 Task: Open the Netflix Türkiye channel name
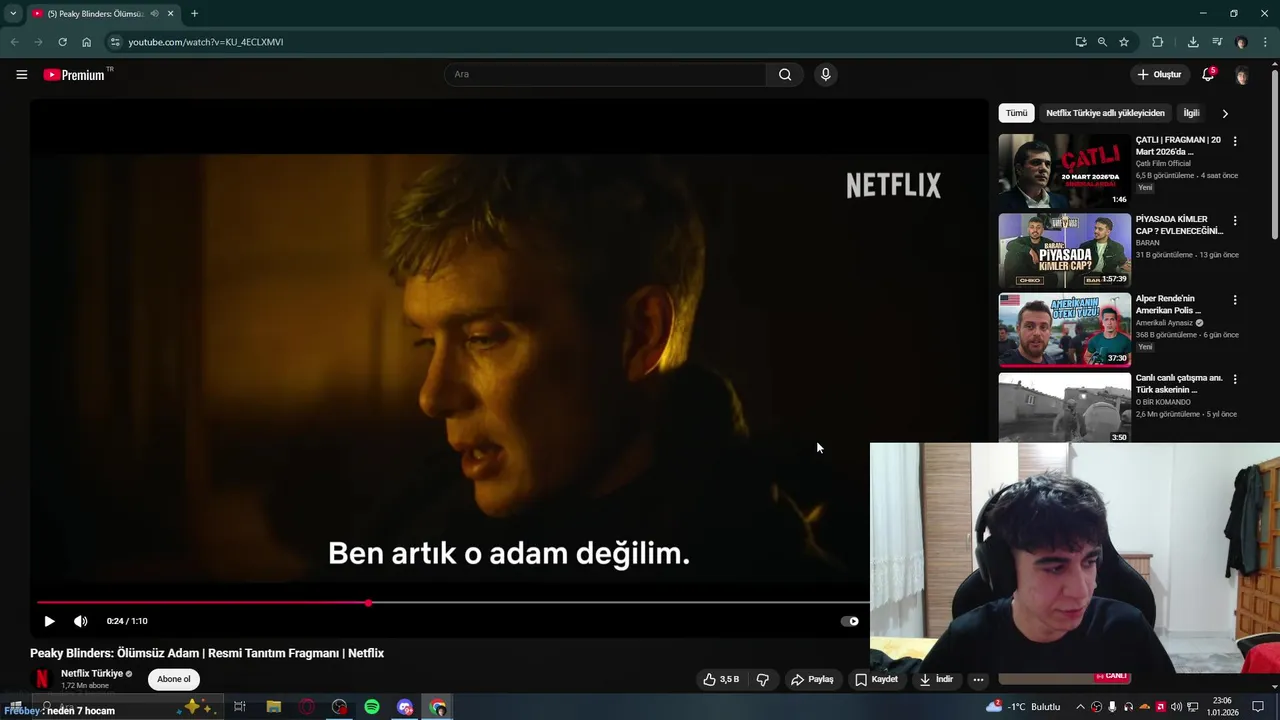92,673
